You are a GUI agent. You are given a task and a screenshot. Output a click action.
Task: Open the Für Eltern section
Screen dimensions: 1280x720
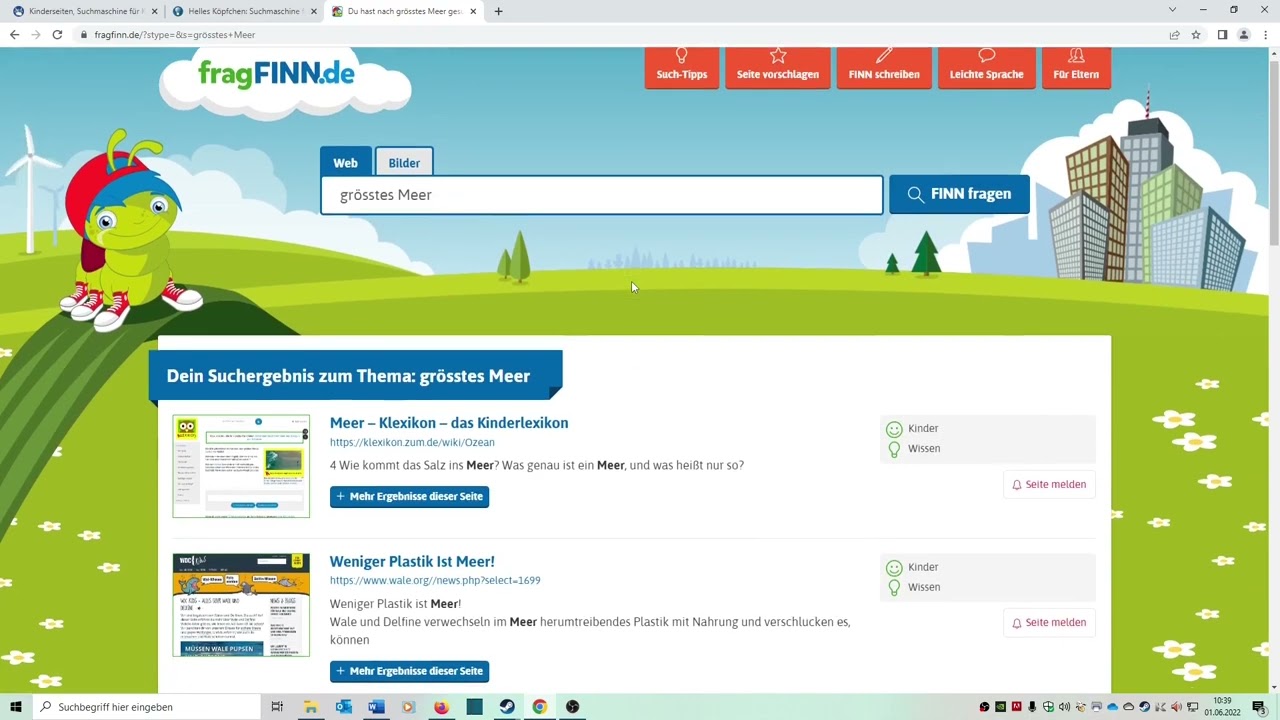pyautogui.click(x=1076, y=67)
